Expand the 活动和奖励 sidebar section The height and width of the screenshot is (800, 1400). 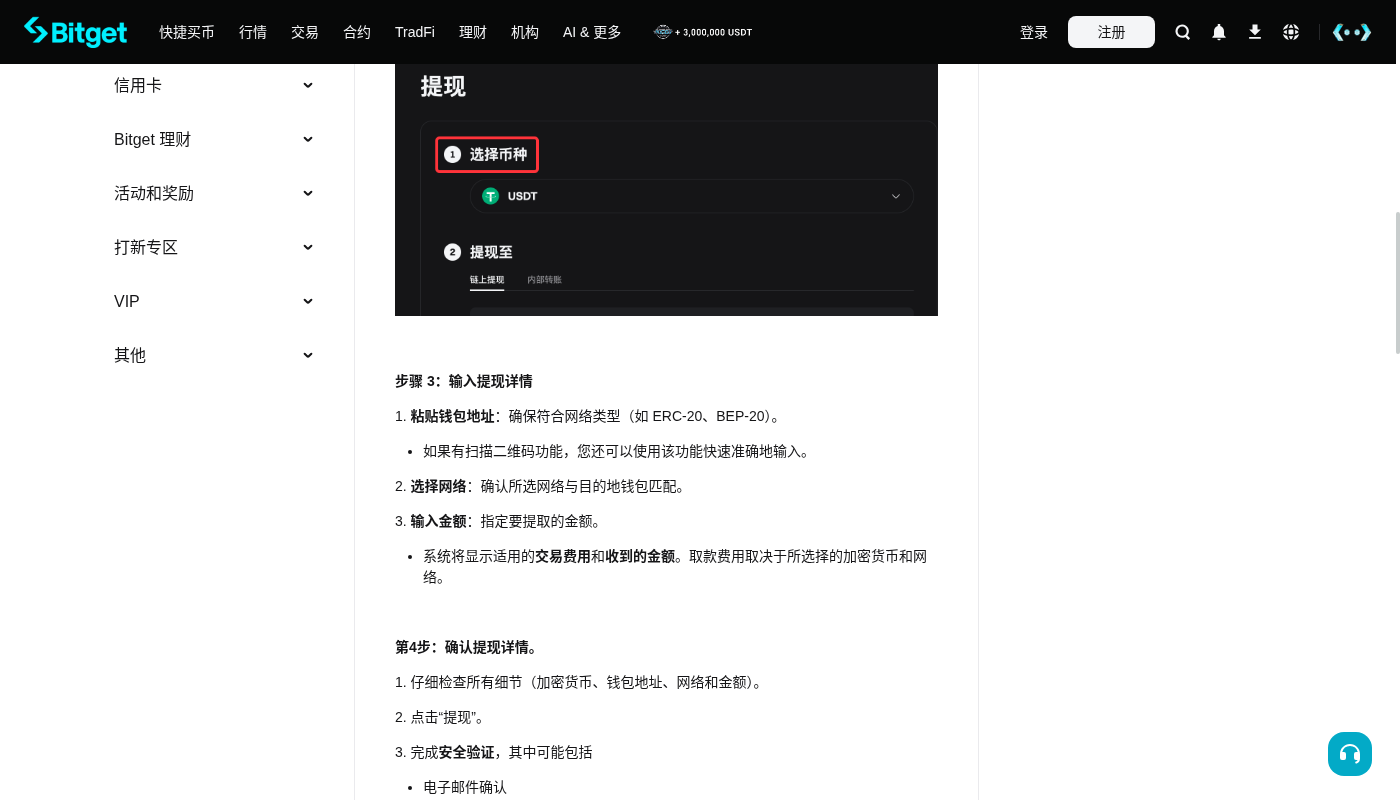214,194
